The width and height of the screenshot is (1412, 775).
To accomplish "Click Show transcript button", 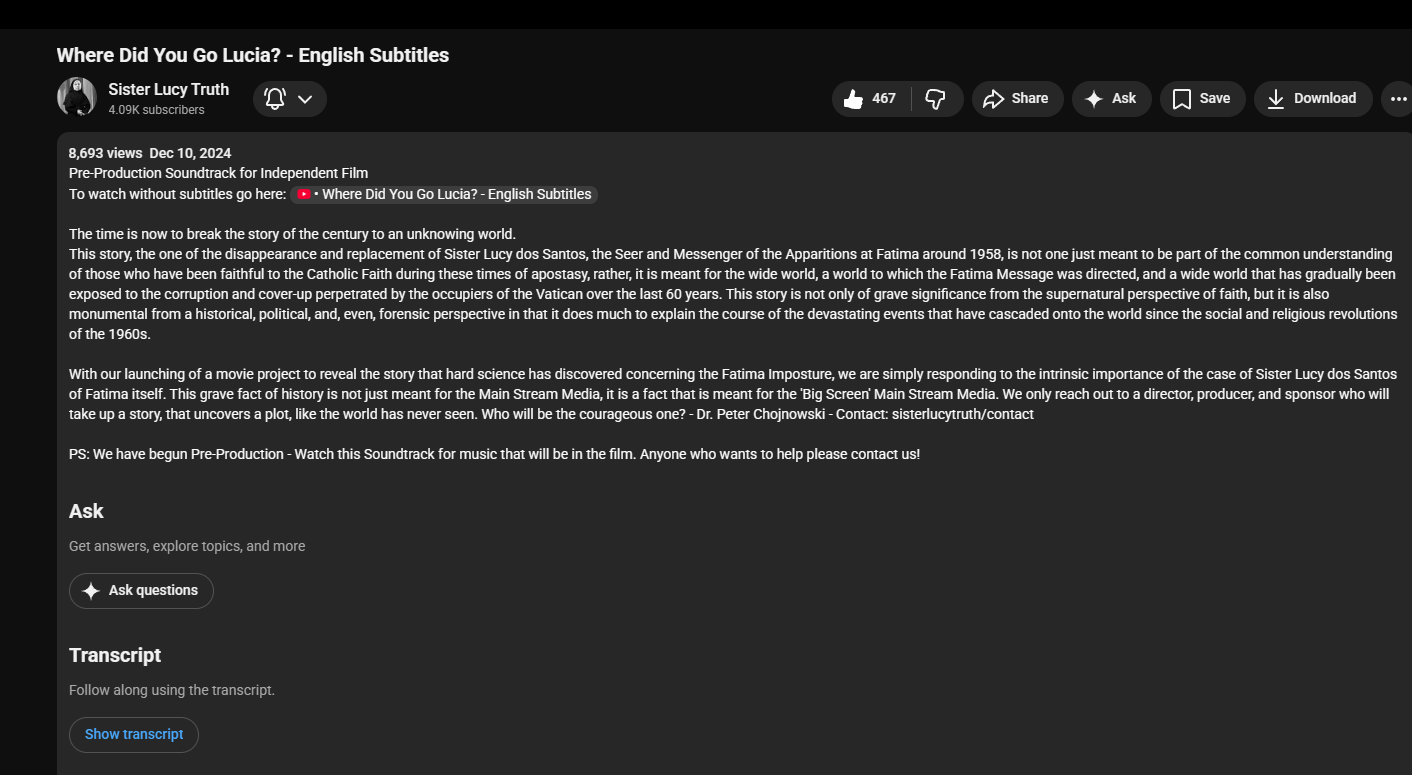I will tap(134, 735).
